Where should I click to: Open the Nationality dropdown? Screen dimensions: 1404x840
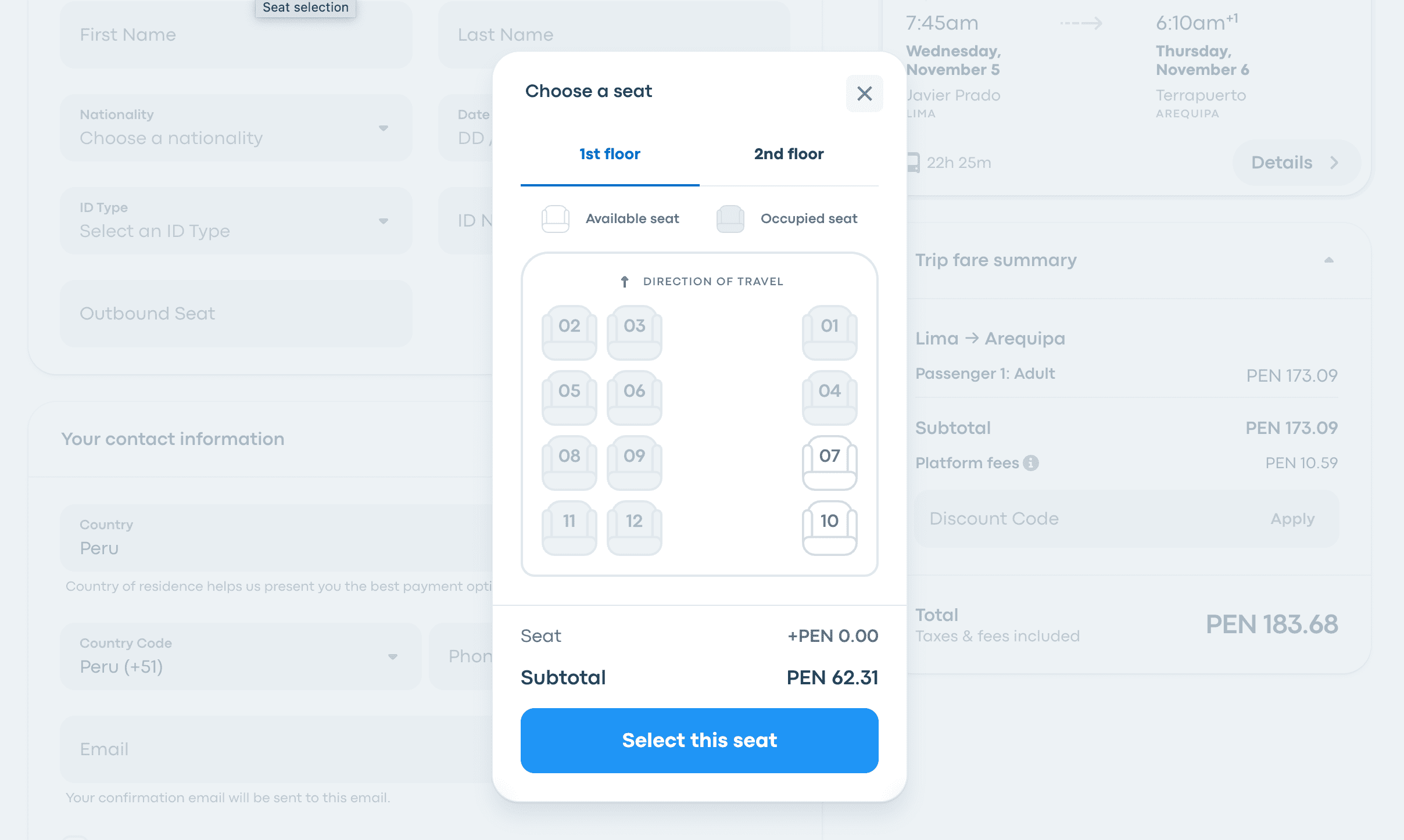236,128
